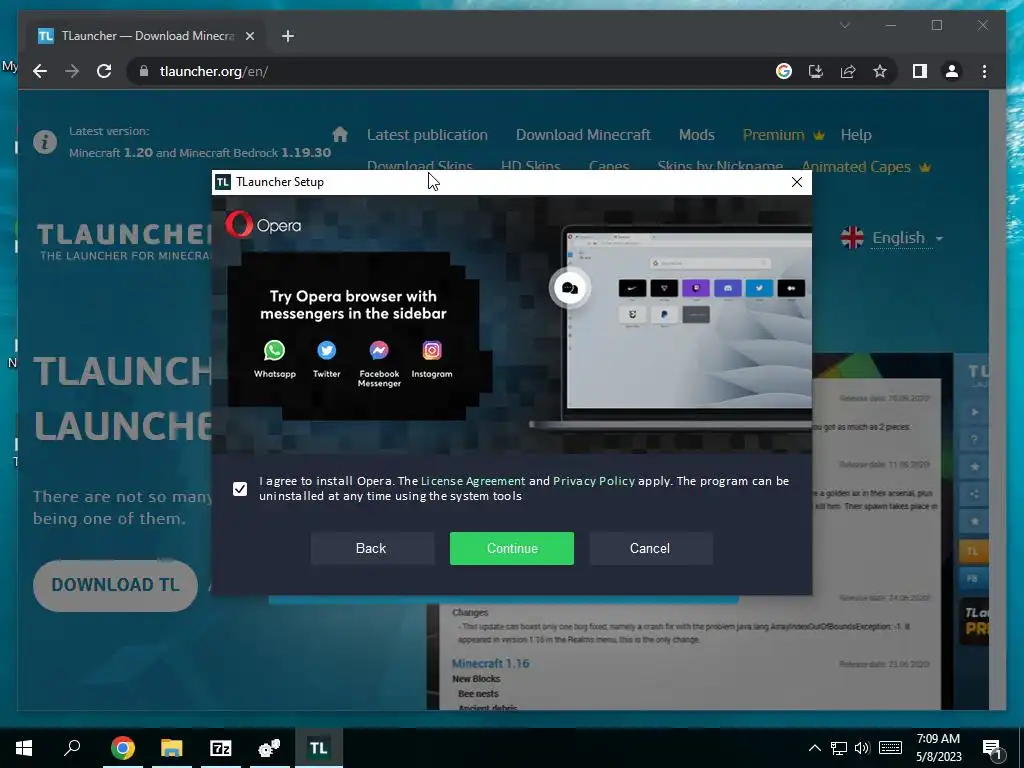
Task: Open Chrome three-dot menu
Action: pyautogui.click(x=984, y=71)
